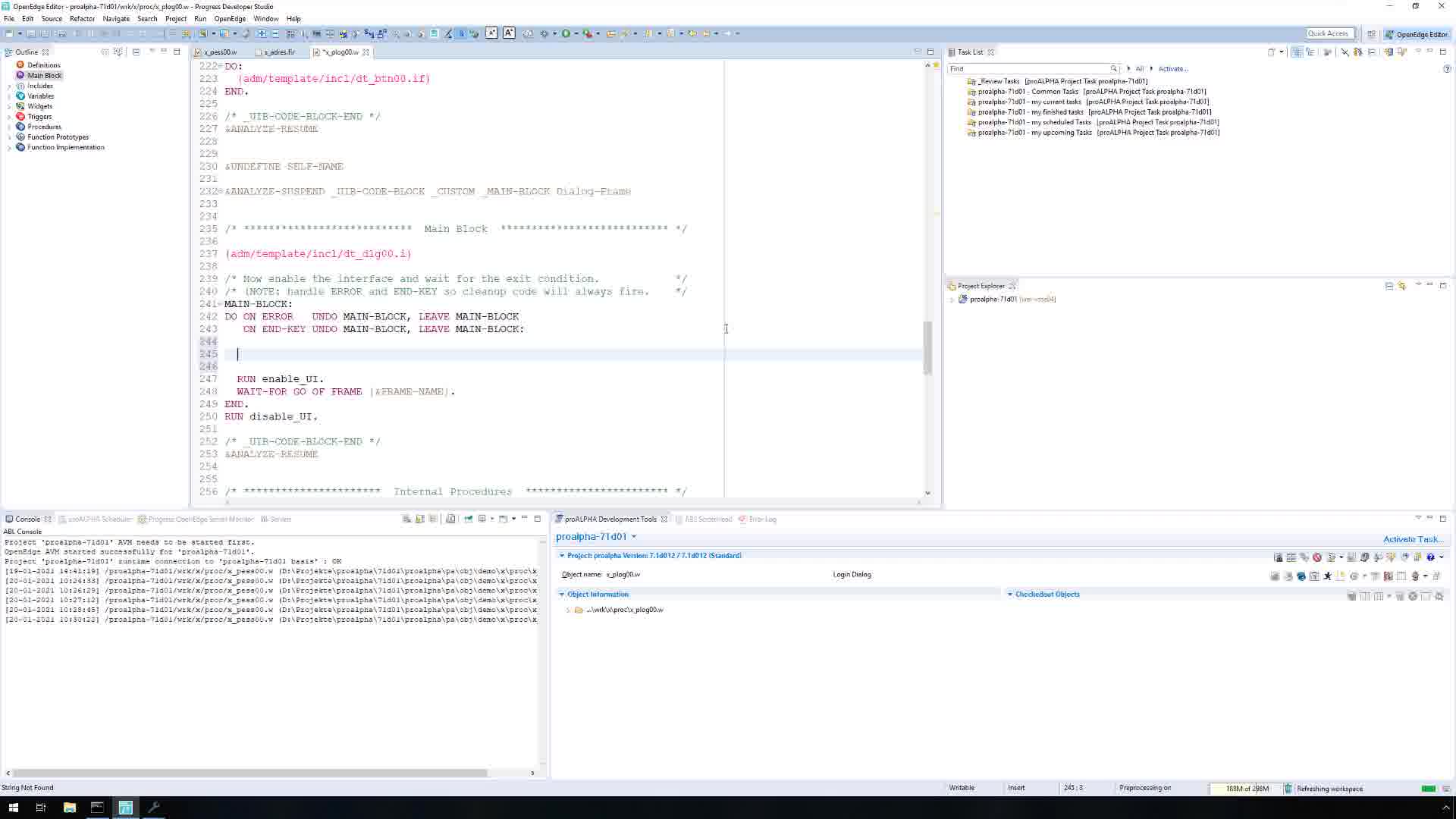The width and height of the screenshot is (1456, 819).
Task: Click the console horizontal scrollbar
Action: pos(249,773)
